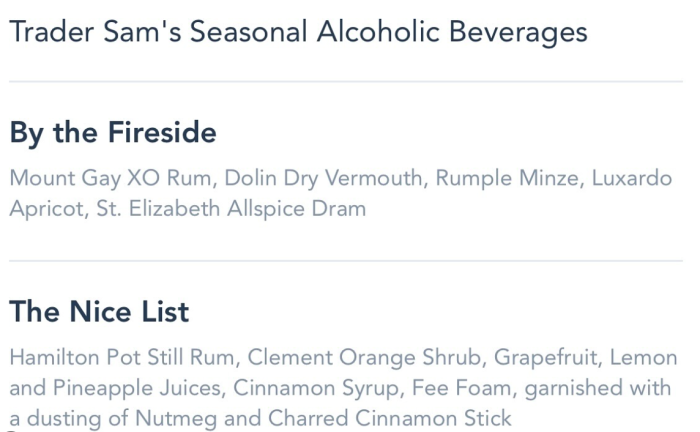Click the Luxardo word in the description
The image size is (700, 432).
point(632,178)
